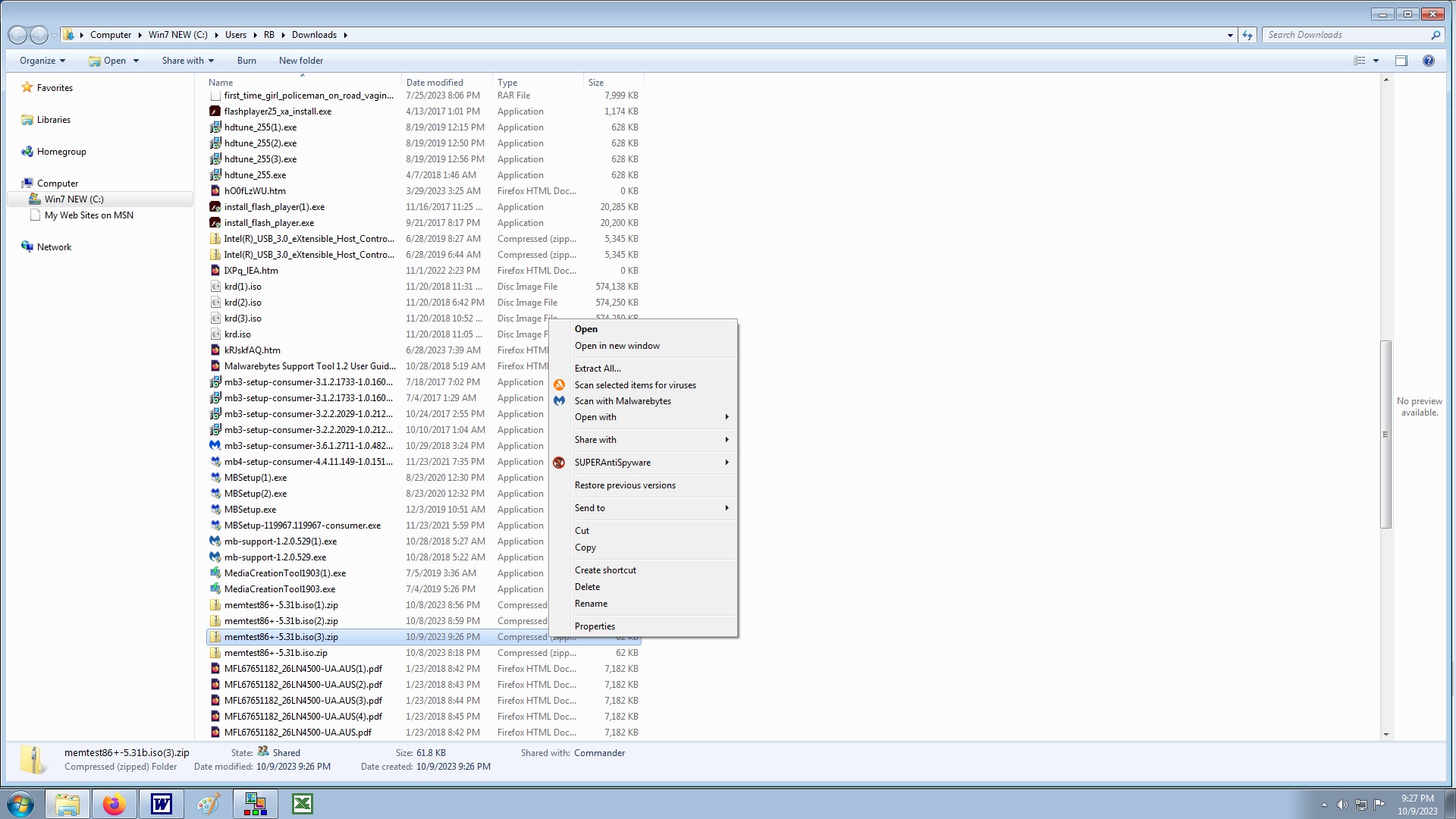Toggle the preview pane button
Screen dimensions: 1456x819
[1401, 61]
